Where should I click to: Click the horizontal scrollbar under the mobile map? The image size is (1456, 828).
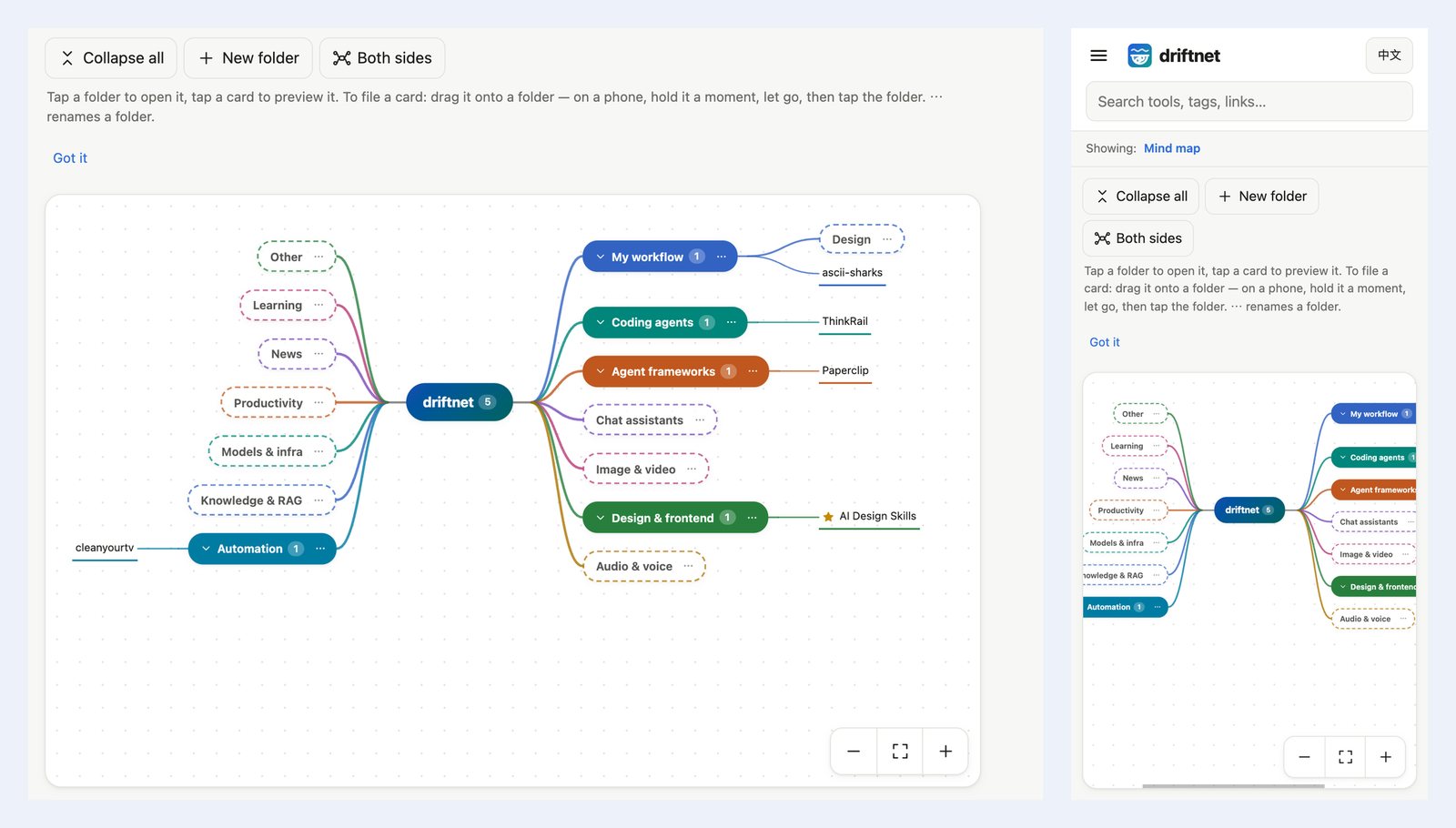1233,786
